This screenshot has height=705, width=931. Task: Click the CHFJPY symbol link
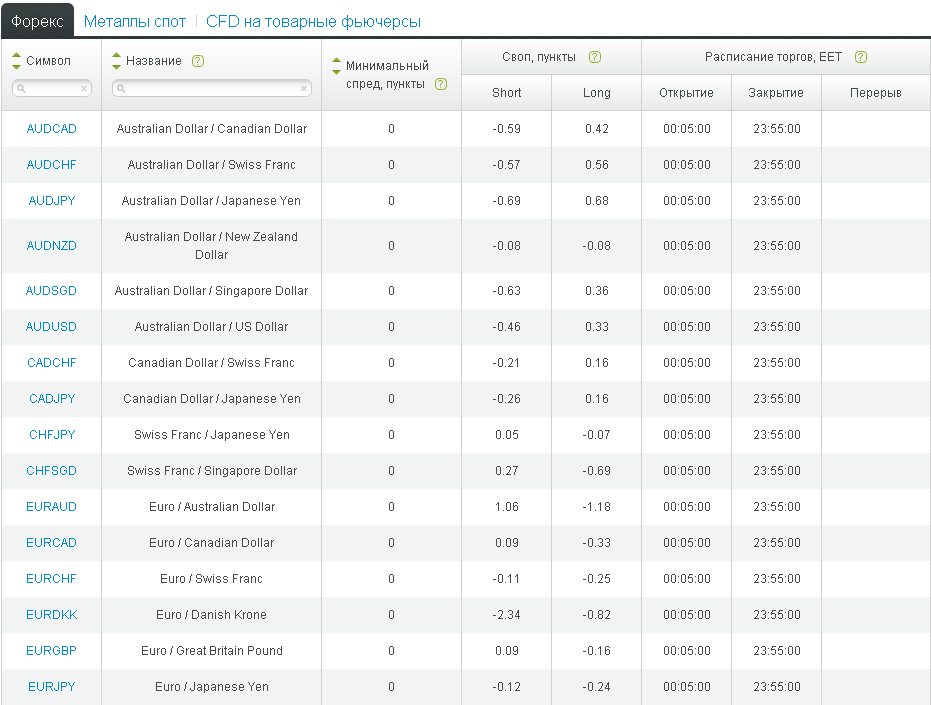tap(51, 435)
